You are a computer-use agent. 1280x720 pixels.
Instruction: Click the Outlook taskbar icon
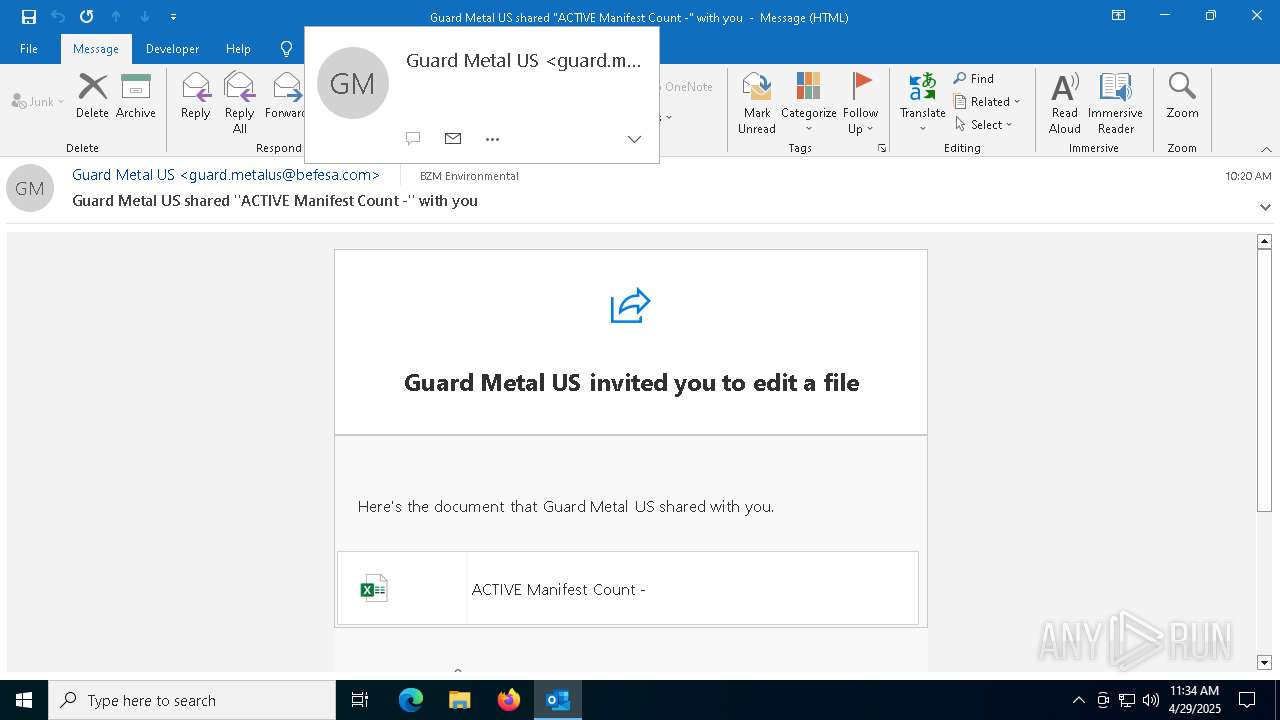(558, 700)
